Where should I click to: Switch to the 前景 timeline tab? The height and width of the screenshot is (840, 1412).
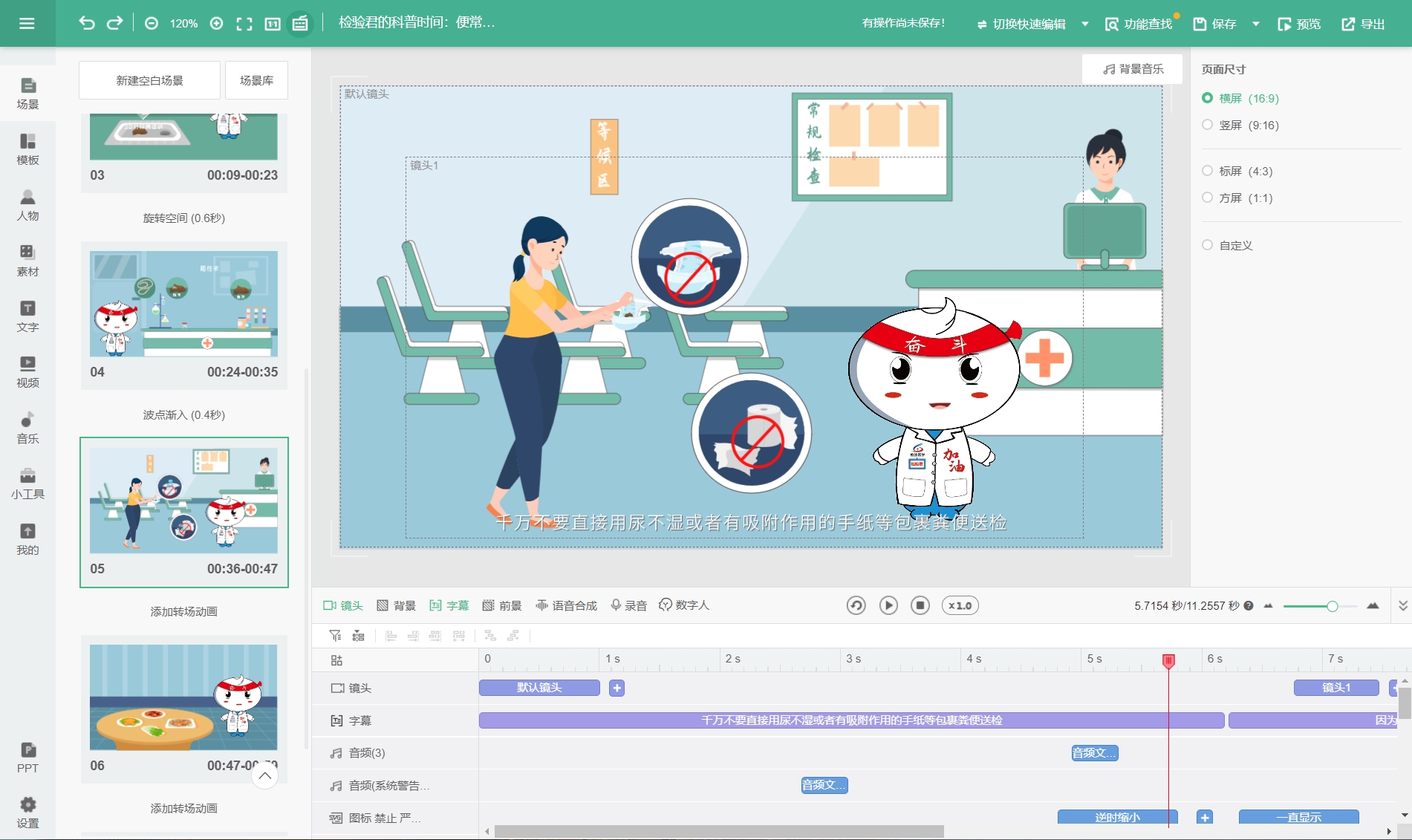coord(502,605)
